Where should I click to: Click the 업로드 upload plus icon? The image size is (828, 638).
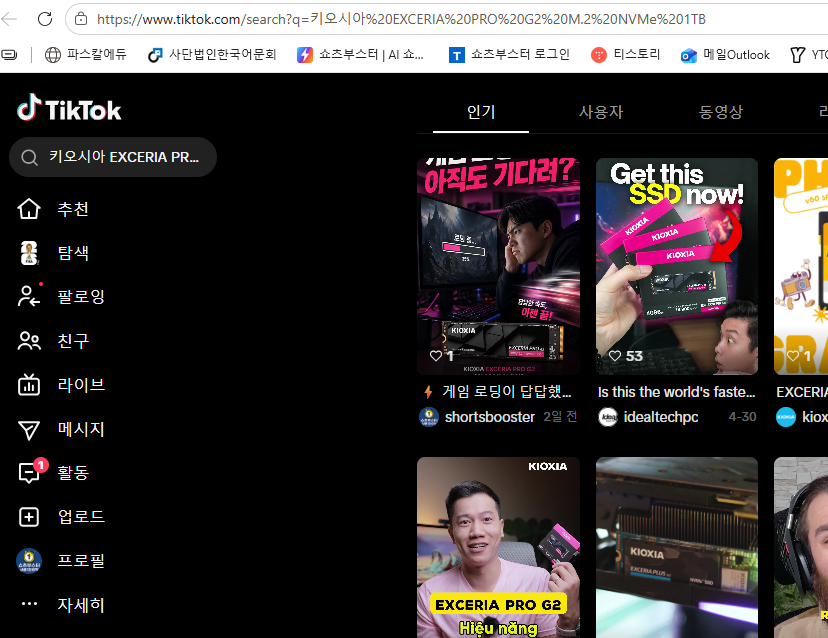point(29,517)
